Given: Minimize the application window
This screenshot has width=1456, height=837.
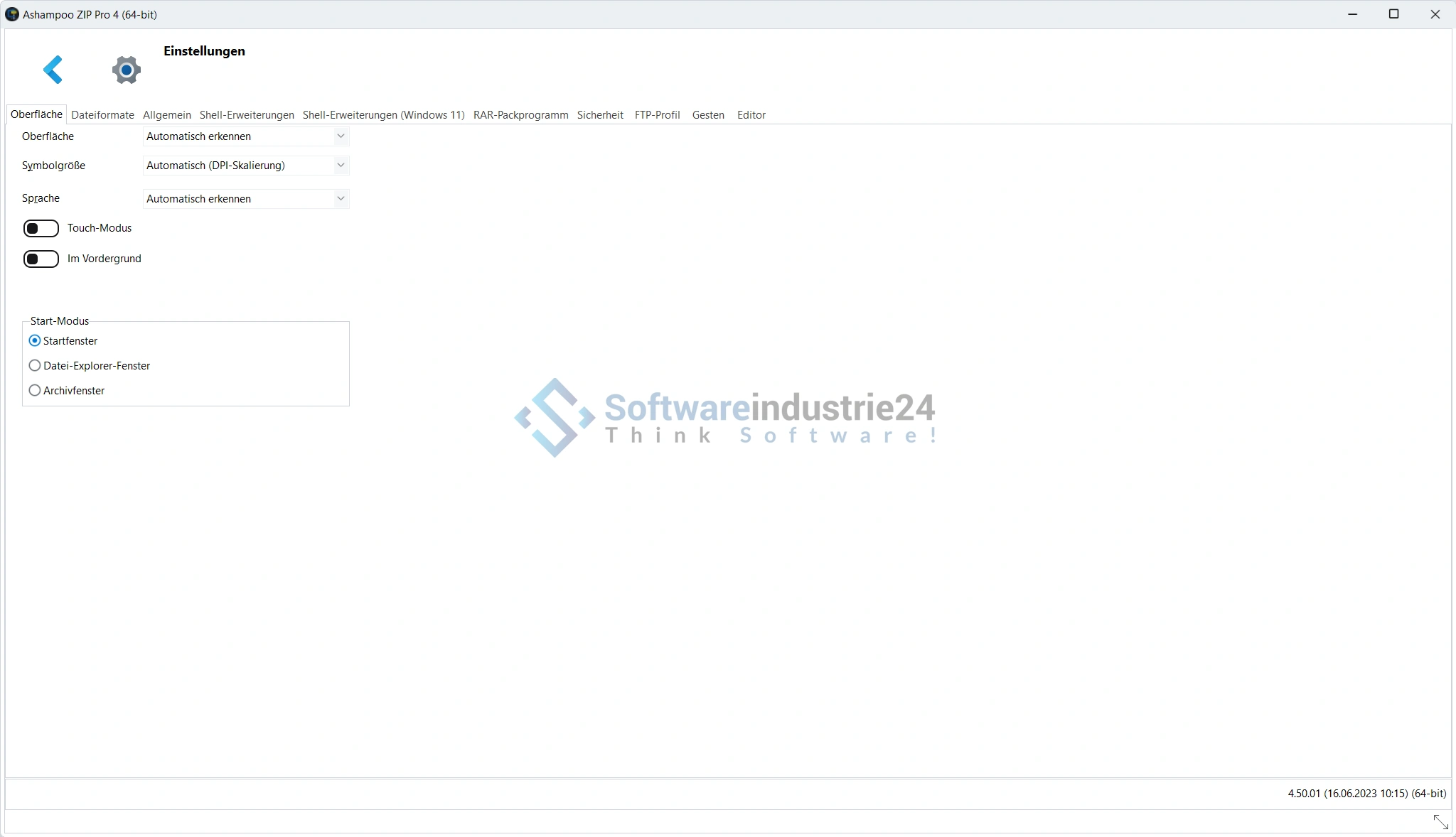Looking at the screenshot, I should [1352, 14].
